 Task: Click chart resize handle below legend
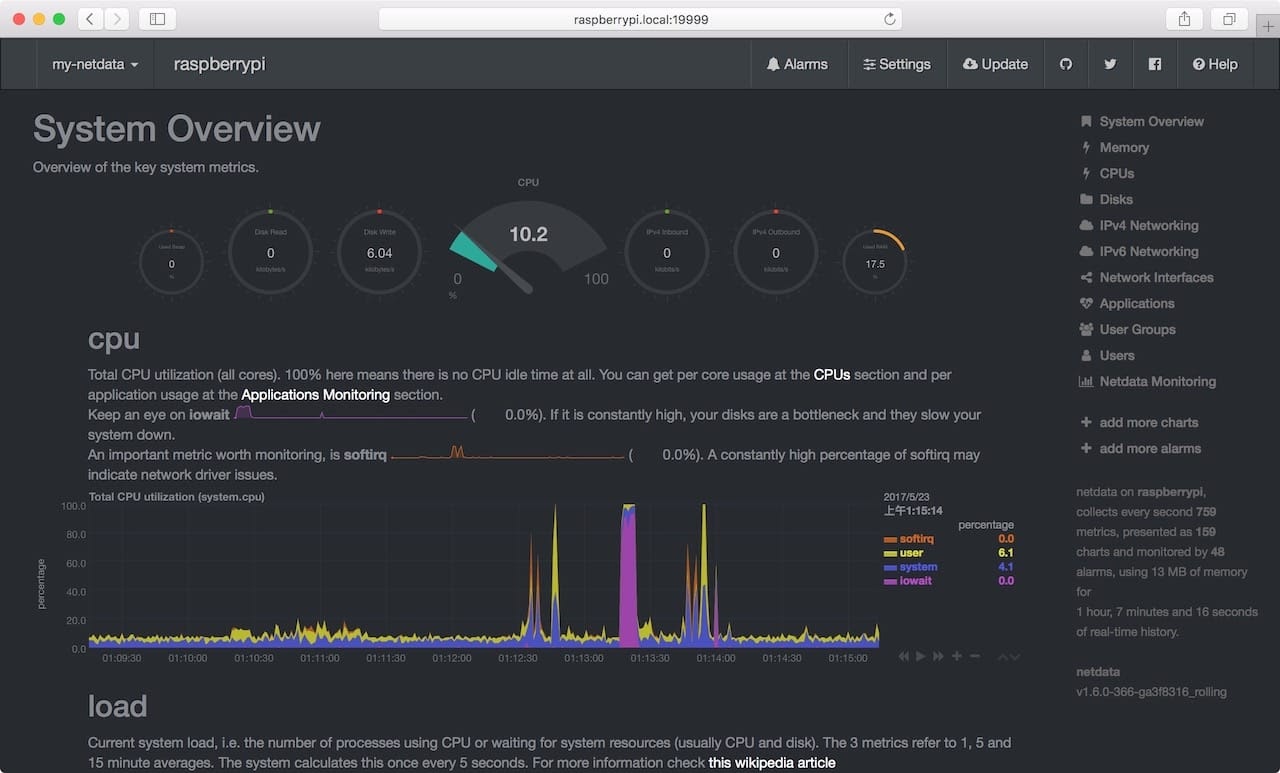pyautogui.click(x=1009, y=657)
